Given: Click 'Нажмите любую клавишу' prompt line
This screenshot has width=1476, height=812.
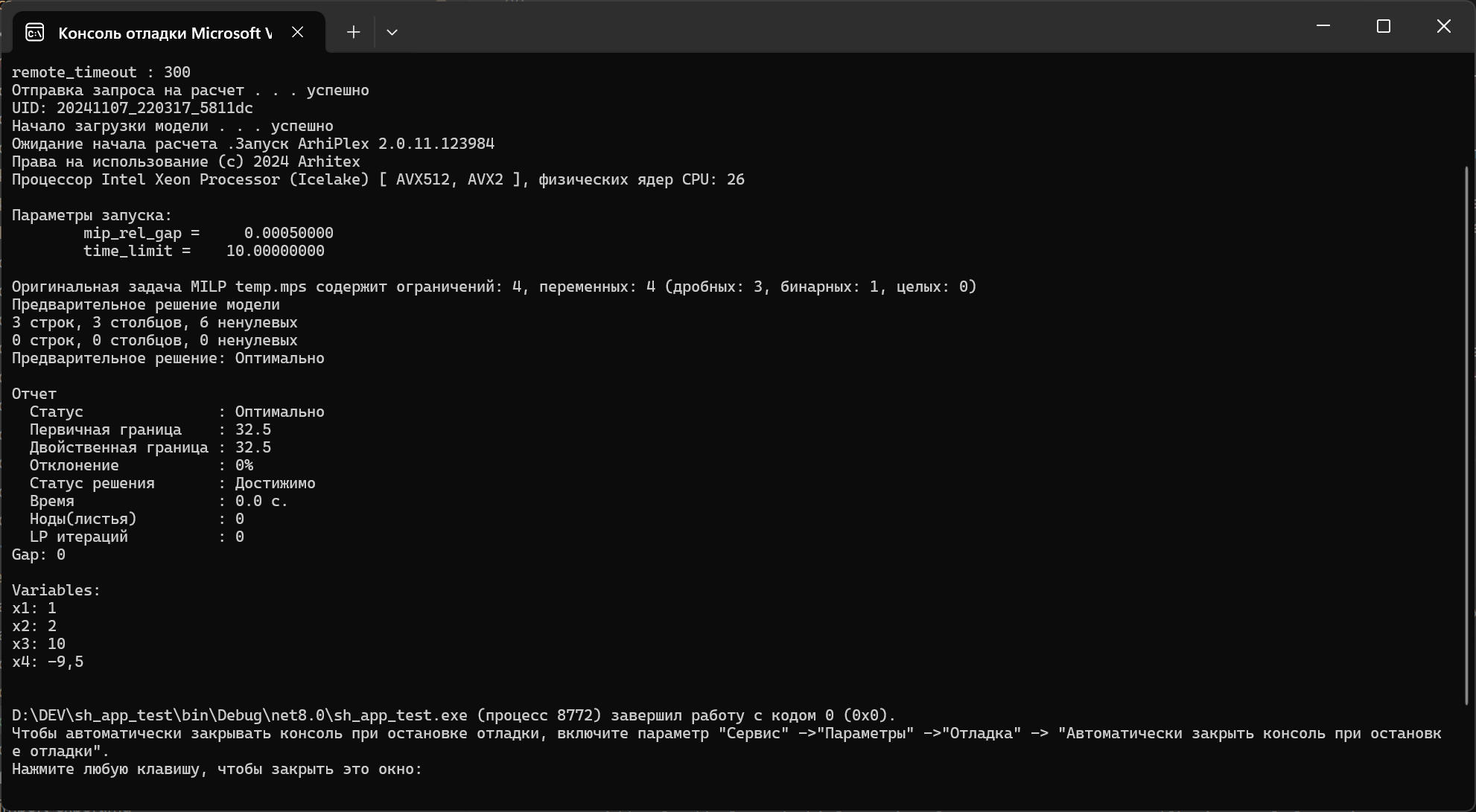Looking at the screenshot, I should click(x=217, y=769).
